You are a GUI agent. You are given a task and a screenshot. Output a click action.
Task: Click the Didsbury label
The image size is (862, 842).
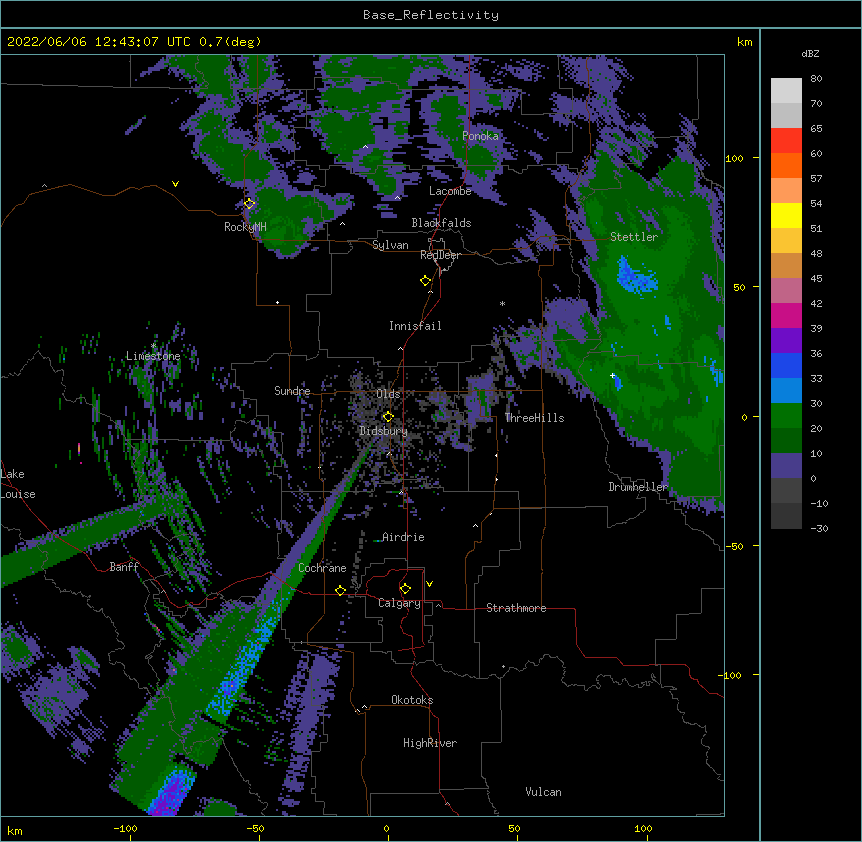(x=383, y=431)
